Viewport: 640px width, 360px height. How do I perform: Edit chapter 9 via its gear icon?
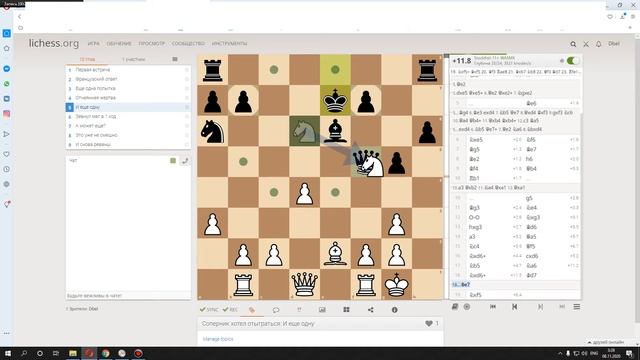click(x=187, y=144)
